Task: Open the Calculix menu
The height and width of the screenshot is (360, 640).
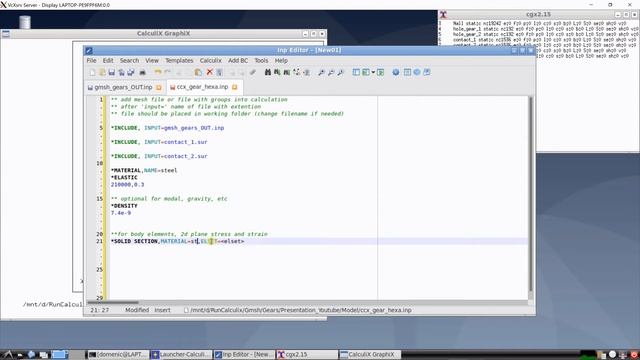Action: [211, 60]
